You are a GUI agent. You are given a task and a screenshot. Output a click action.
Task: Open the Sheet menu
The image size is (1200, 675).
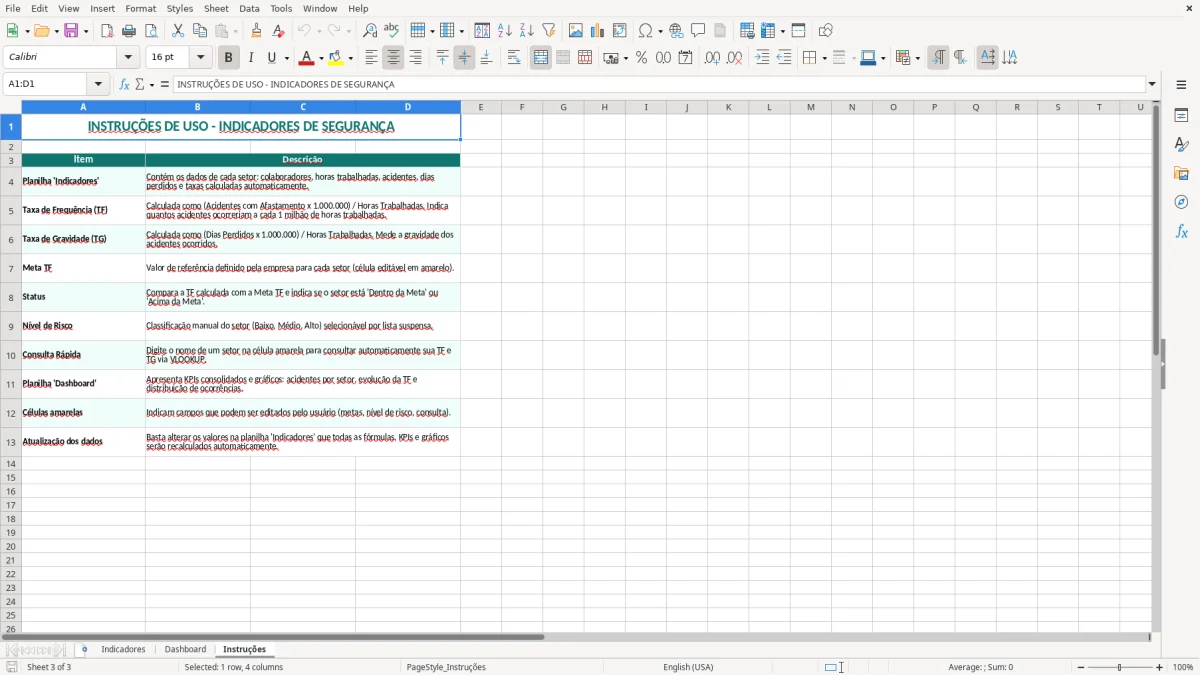click(217, 8)
